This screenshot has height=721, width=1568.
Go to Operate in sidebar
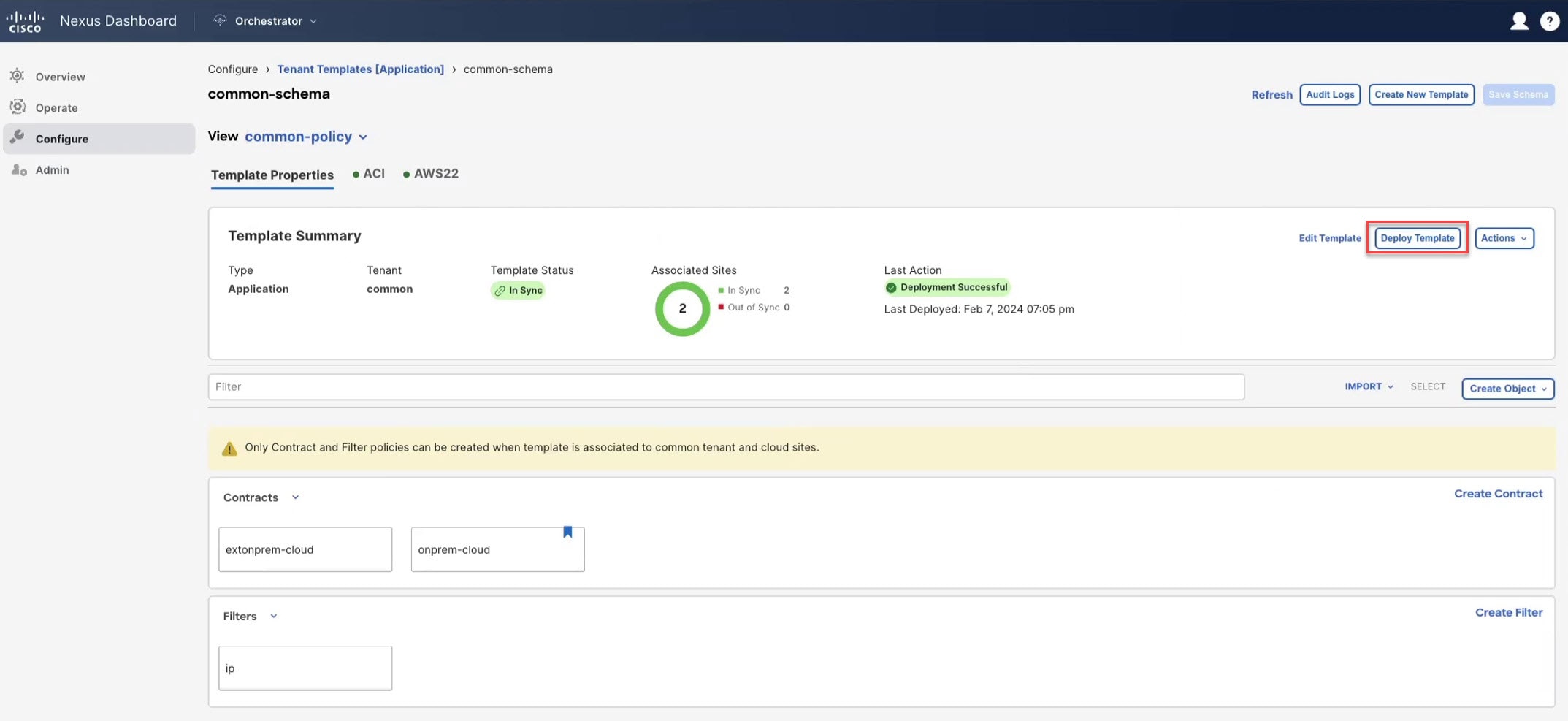[x=56, y=107]
